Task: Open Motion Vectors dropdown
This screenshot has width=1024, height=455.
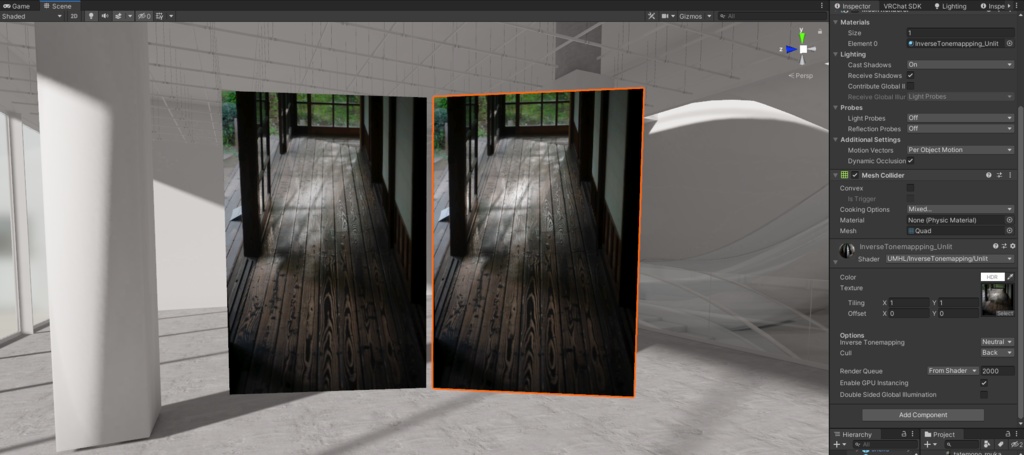Action: (x=960, y=149)
